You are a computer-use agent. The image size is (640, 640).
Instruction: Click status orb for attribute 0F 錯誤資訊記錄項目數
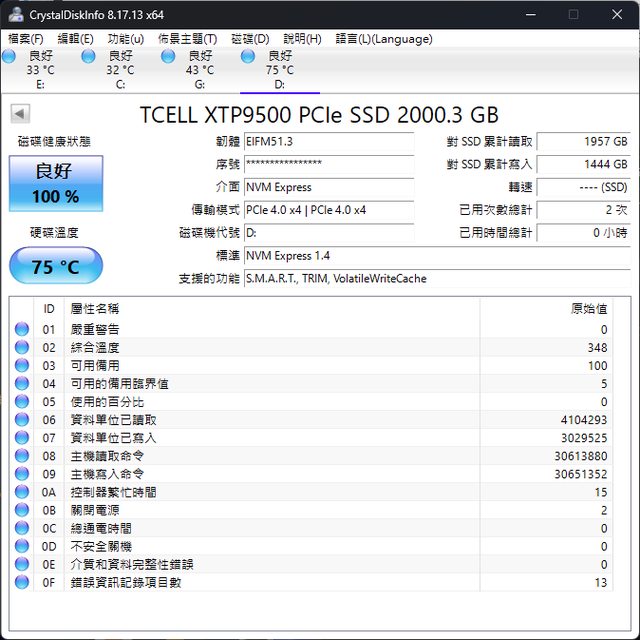click(x=22, y=582)
